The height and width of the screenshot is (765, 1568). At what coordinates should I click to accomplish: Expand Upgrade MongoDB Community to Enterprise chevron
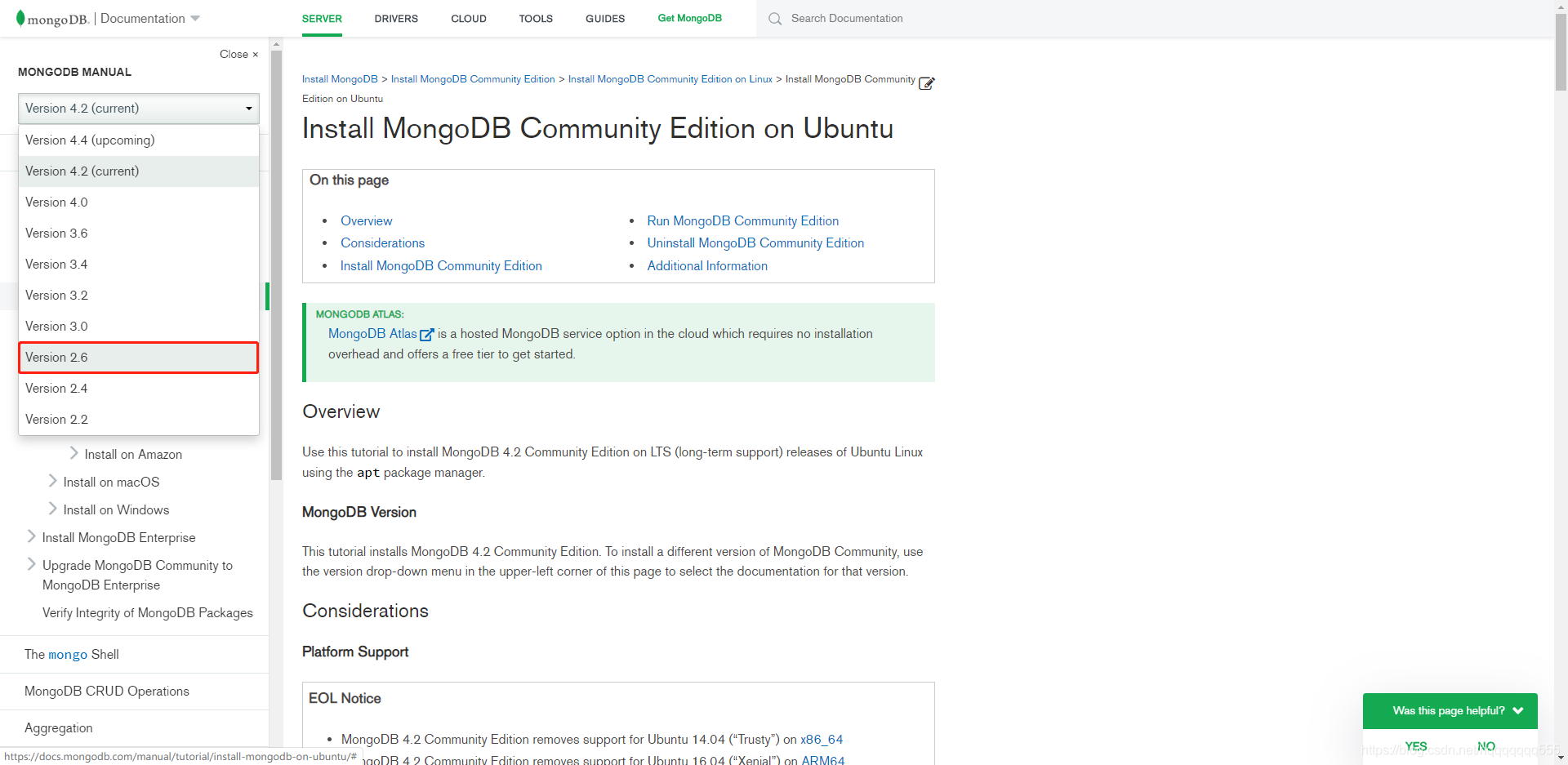point(32,564)
